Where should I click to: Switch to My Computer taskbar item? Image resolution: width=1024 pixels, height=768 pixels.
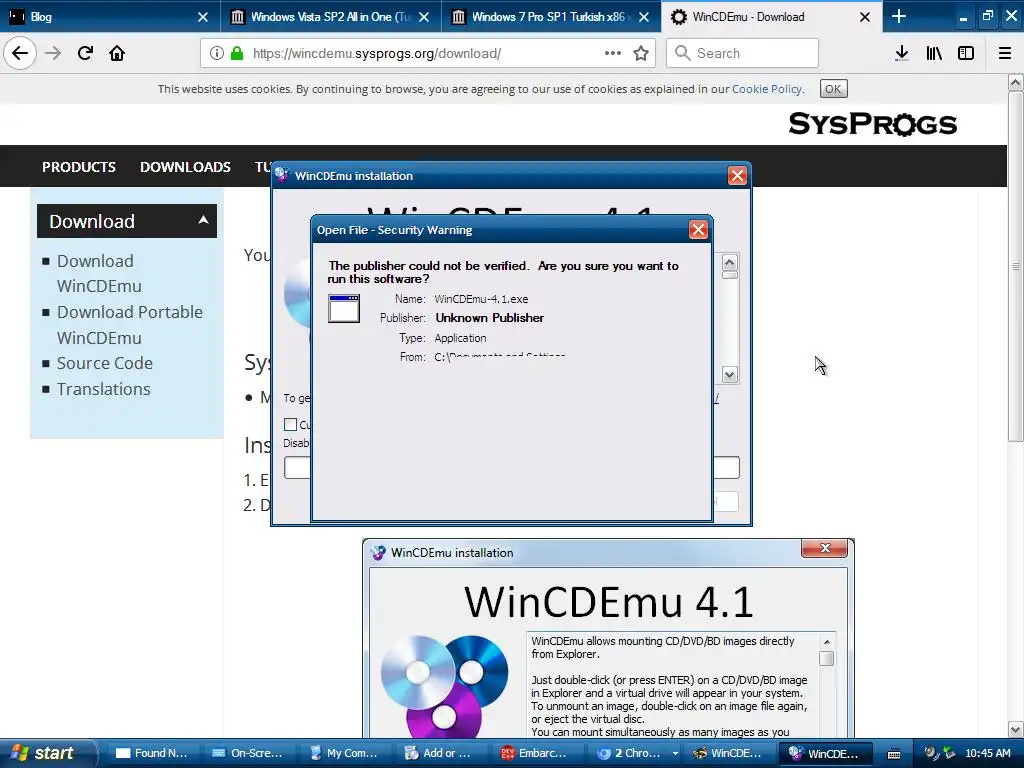pyautogui.click(x=344, y=753)
